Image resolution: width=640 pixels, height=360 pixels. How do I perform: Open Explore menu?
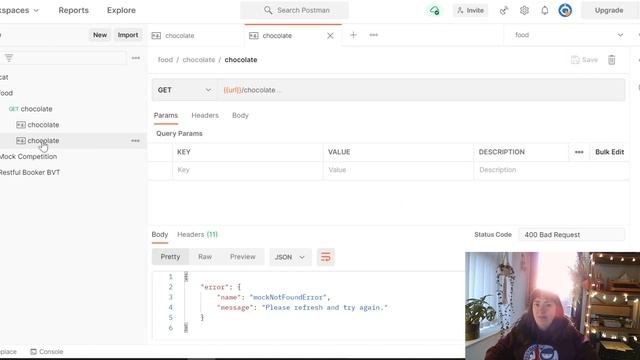(x=121, y=10)
